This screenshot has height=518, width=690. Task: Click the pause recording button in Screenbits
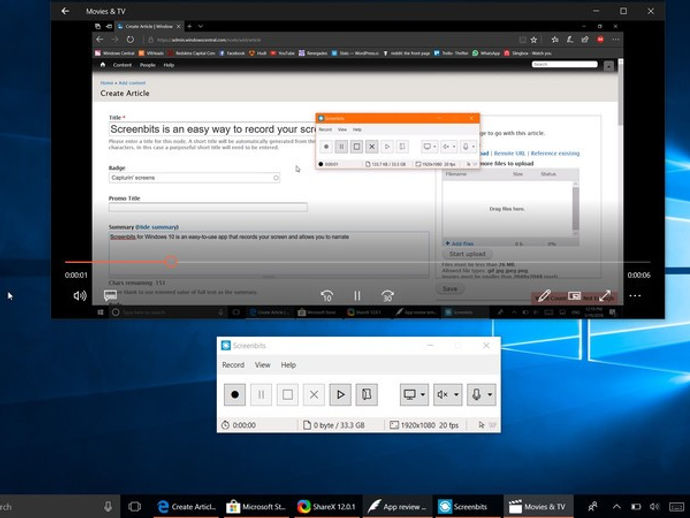[261, 394]
